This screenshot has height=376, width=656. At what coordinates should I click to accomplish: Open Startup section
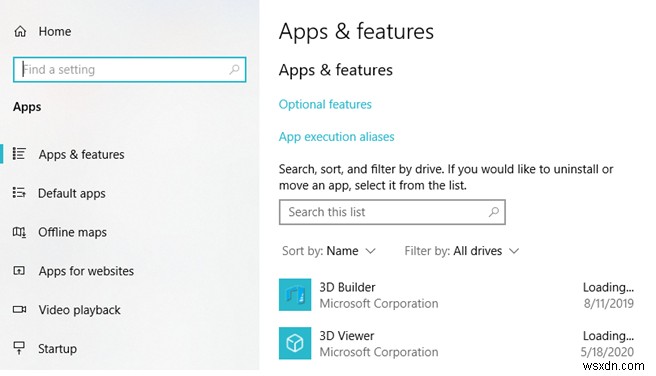(57, 349)
